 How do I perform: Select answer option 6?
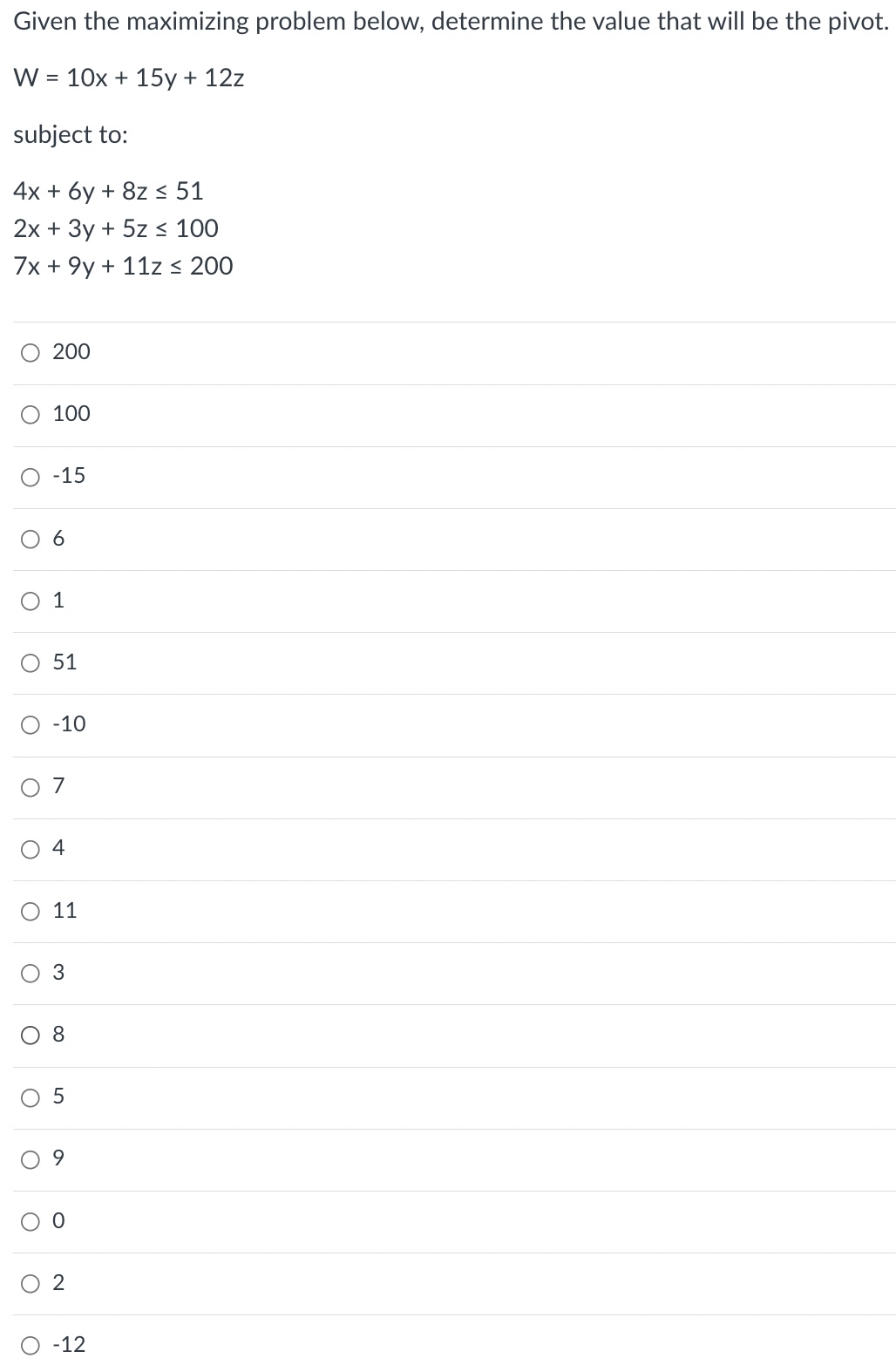point(31,539)
